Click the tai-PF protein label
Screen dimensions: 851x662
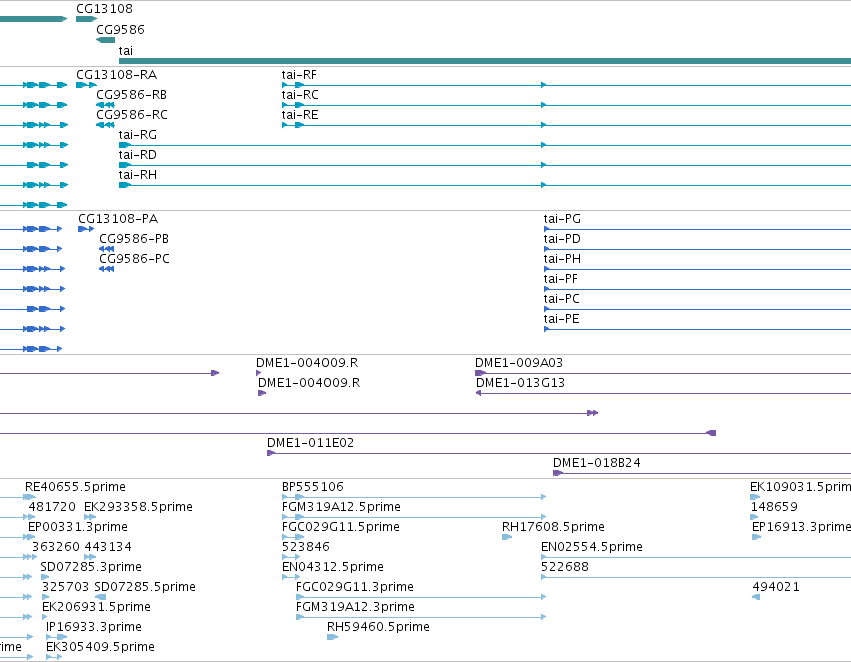561,279
